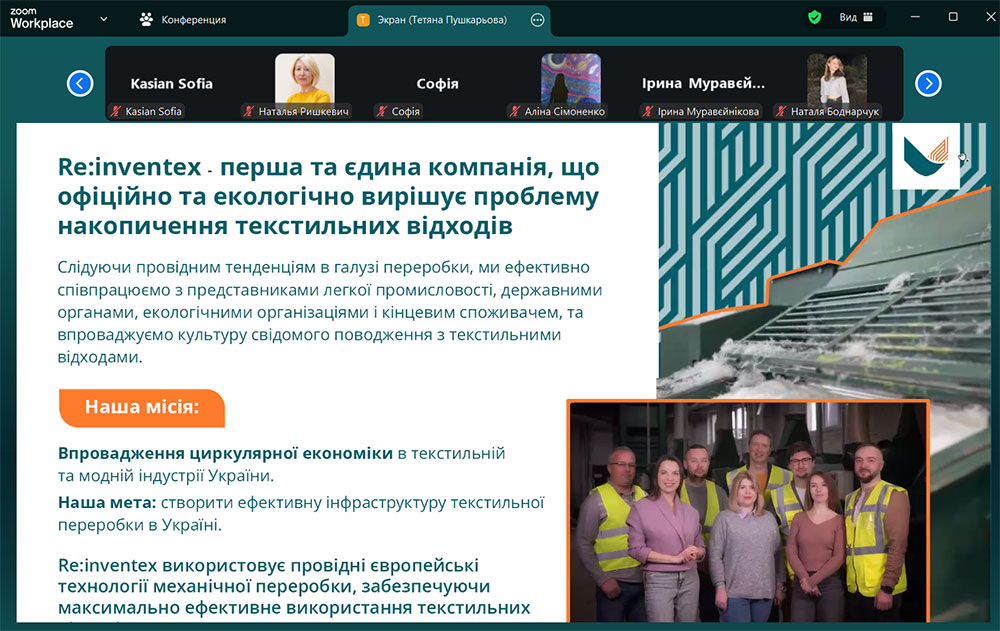The height and width of the screenshot is (631, 1000).
Task: Click the muted mic icon for Наталя Боднарчук
Action: (x=780, y=112)
